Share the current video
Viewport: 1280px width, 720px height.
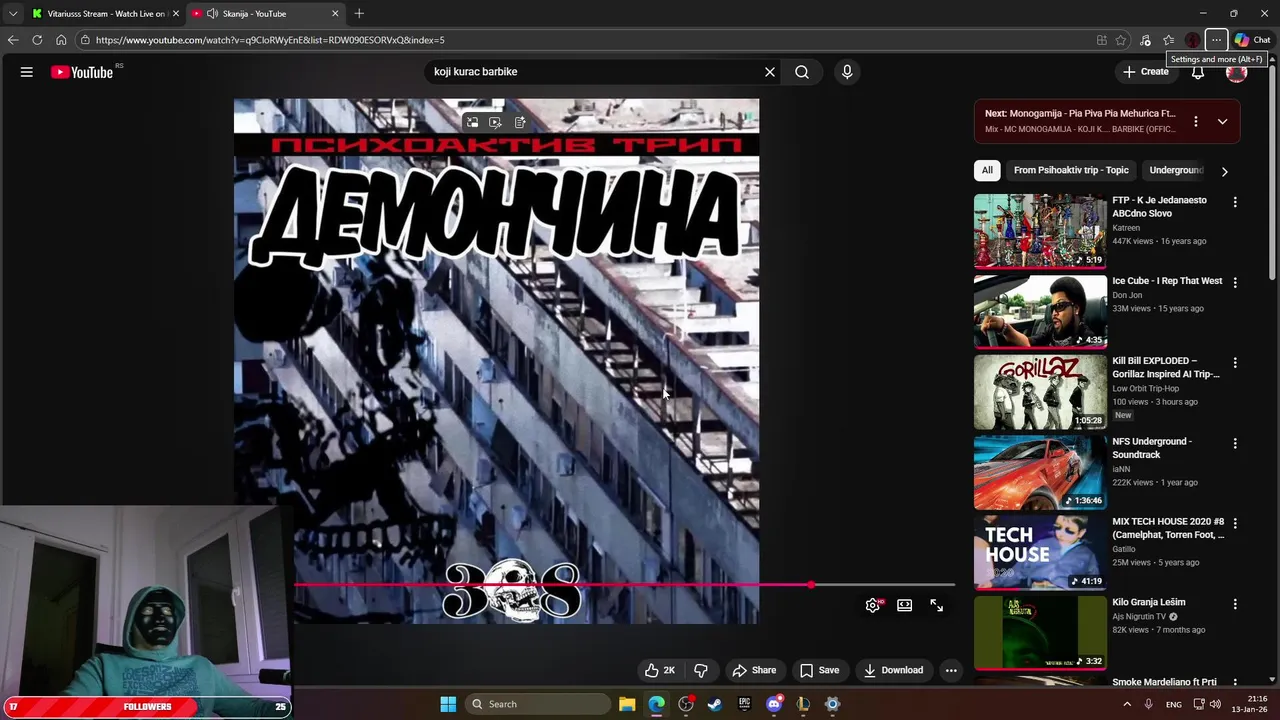[x=754, y=670]
